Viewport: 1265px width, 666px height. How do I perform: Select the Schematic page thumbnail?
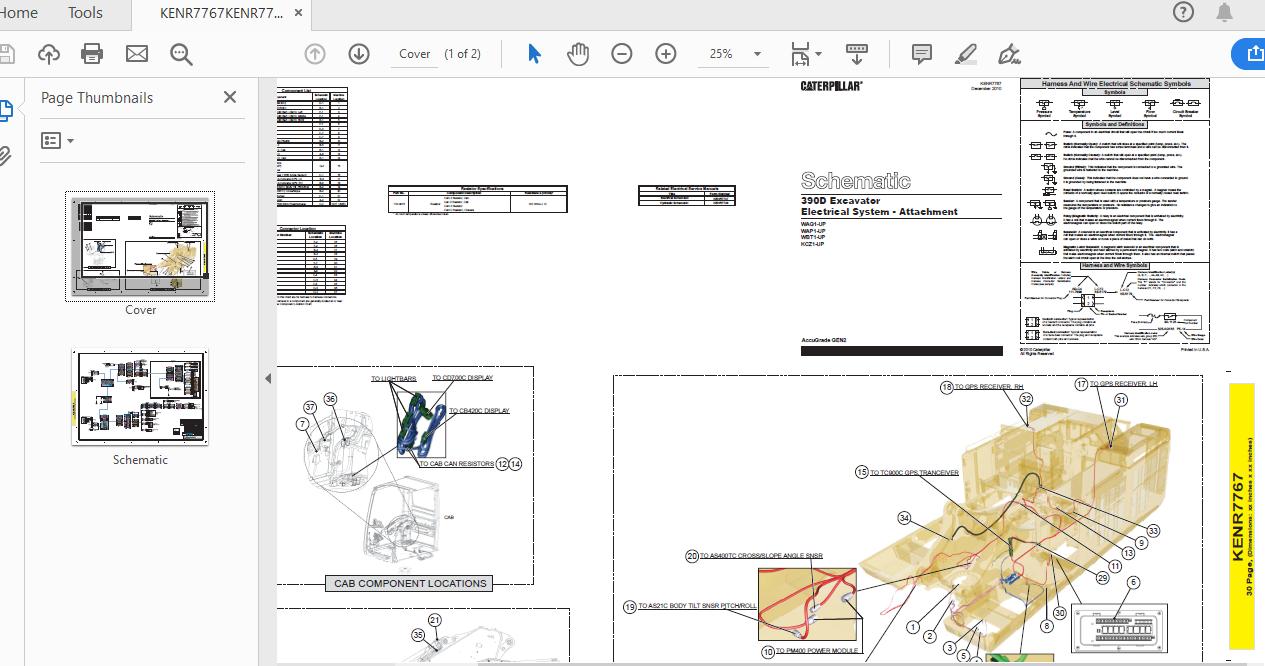point(140,397)
